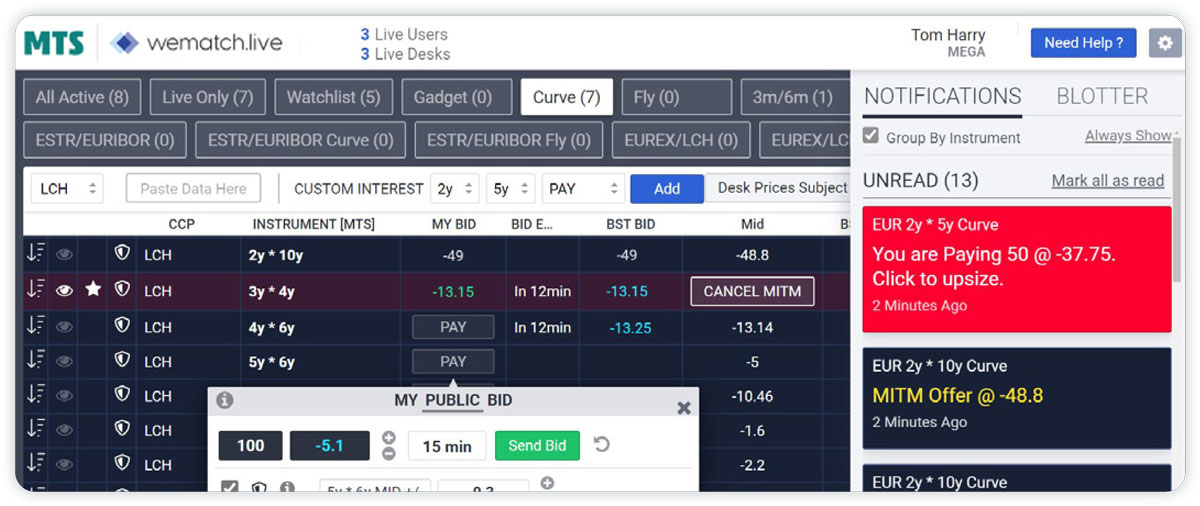Screen dimensions: 1200x506
Task: Click the Mark all as read link
Action: coord(1107,181)
